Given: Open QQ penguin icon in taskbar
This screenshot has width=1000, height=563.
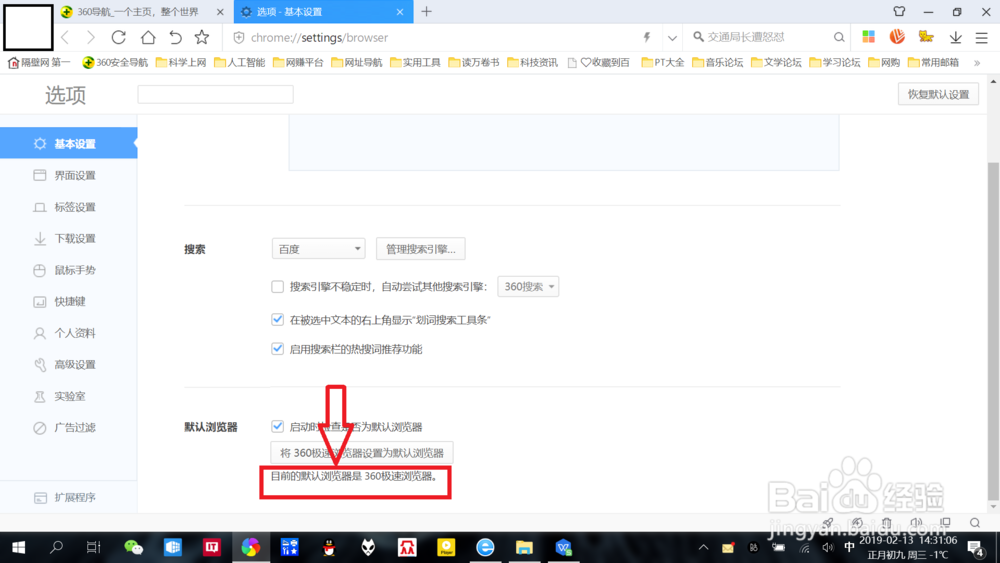Looking at the screenshot, I should (329, 547).
